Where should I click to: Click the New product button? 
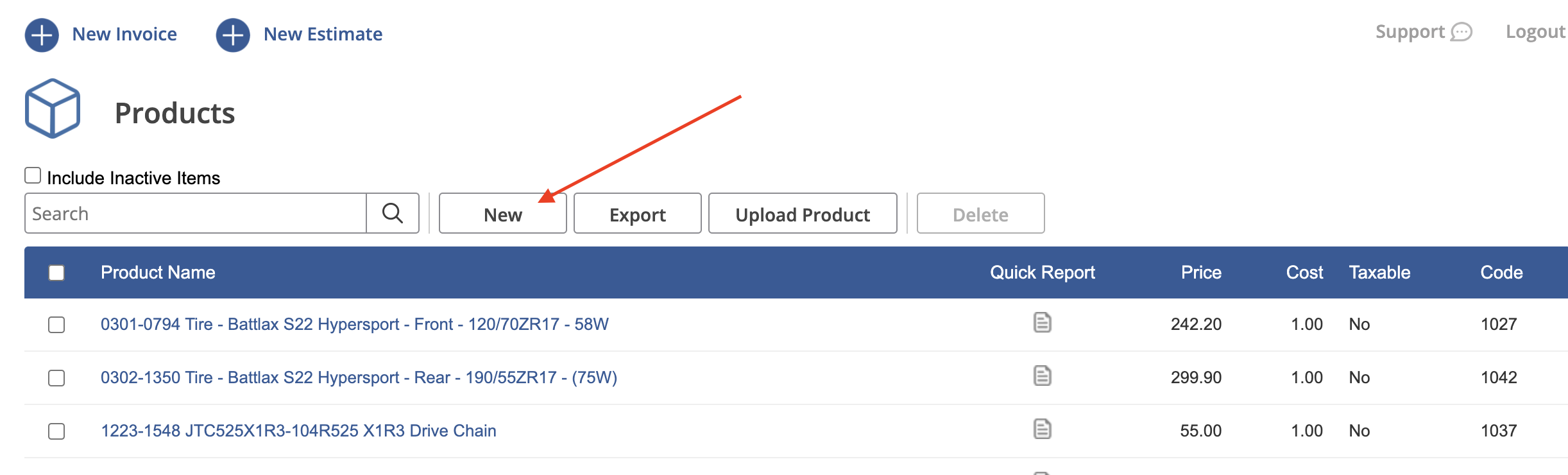click(503, 213)
